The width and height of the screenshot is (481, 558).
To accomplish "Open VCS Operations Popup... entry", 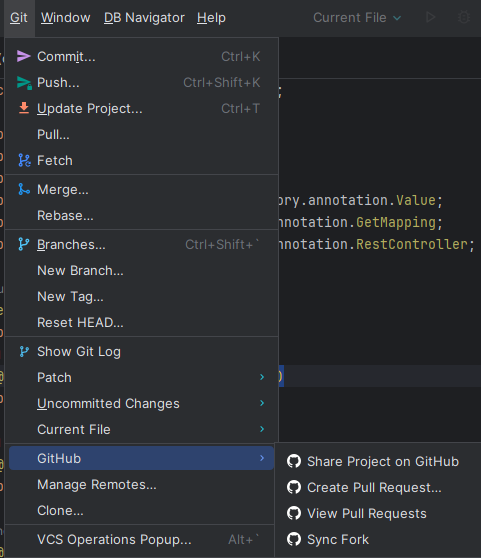I will (141, 539).
